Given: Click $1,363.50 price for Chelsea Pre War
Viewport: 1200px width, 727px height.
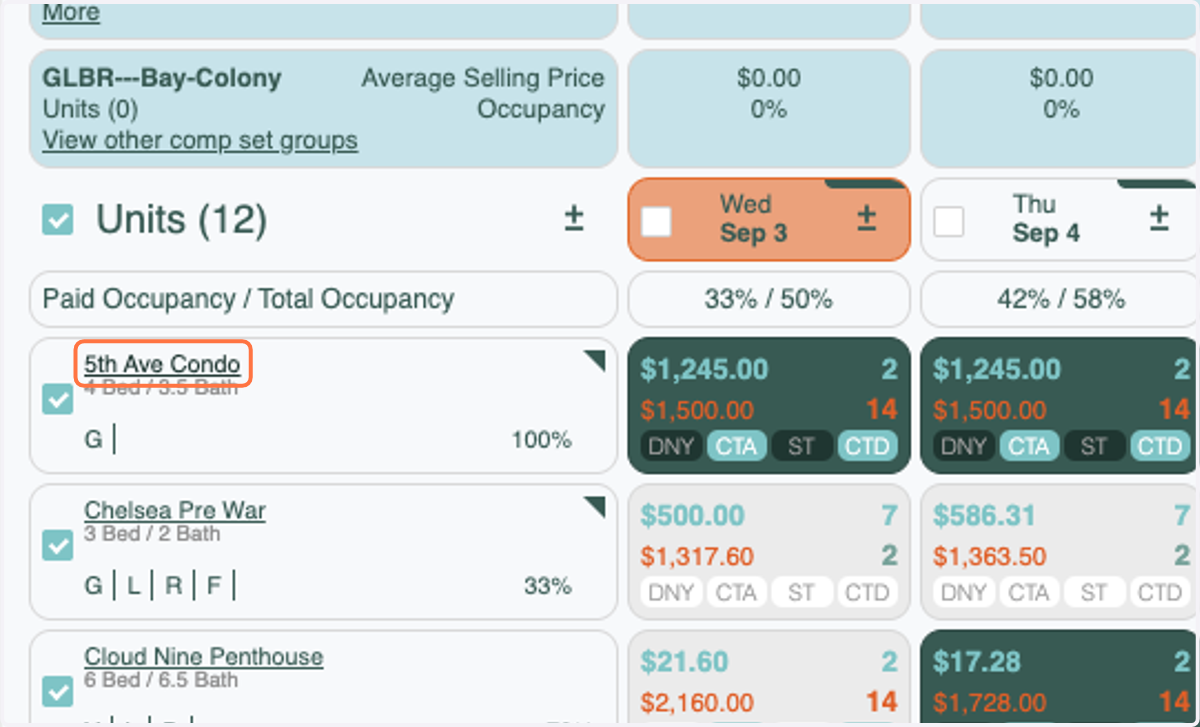Looking at the screenshot, I should (990, 557).
